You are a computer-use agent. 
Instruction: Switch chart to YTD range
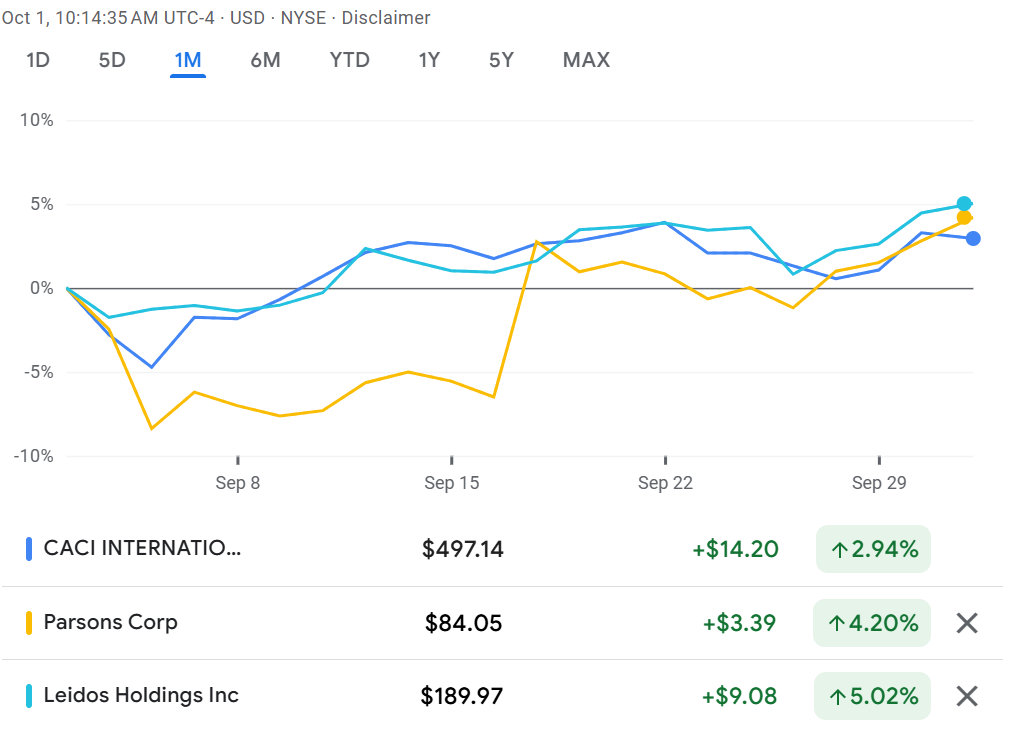pos(350,60)
